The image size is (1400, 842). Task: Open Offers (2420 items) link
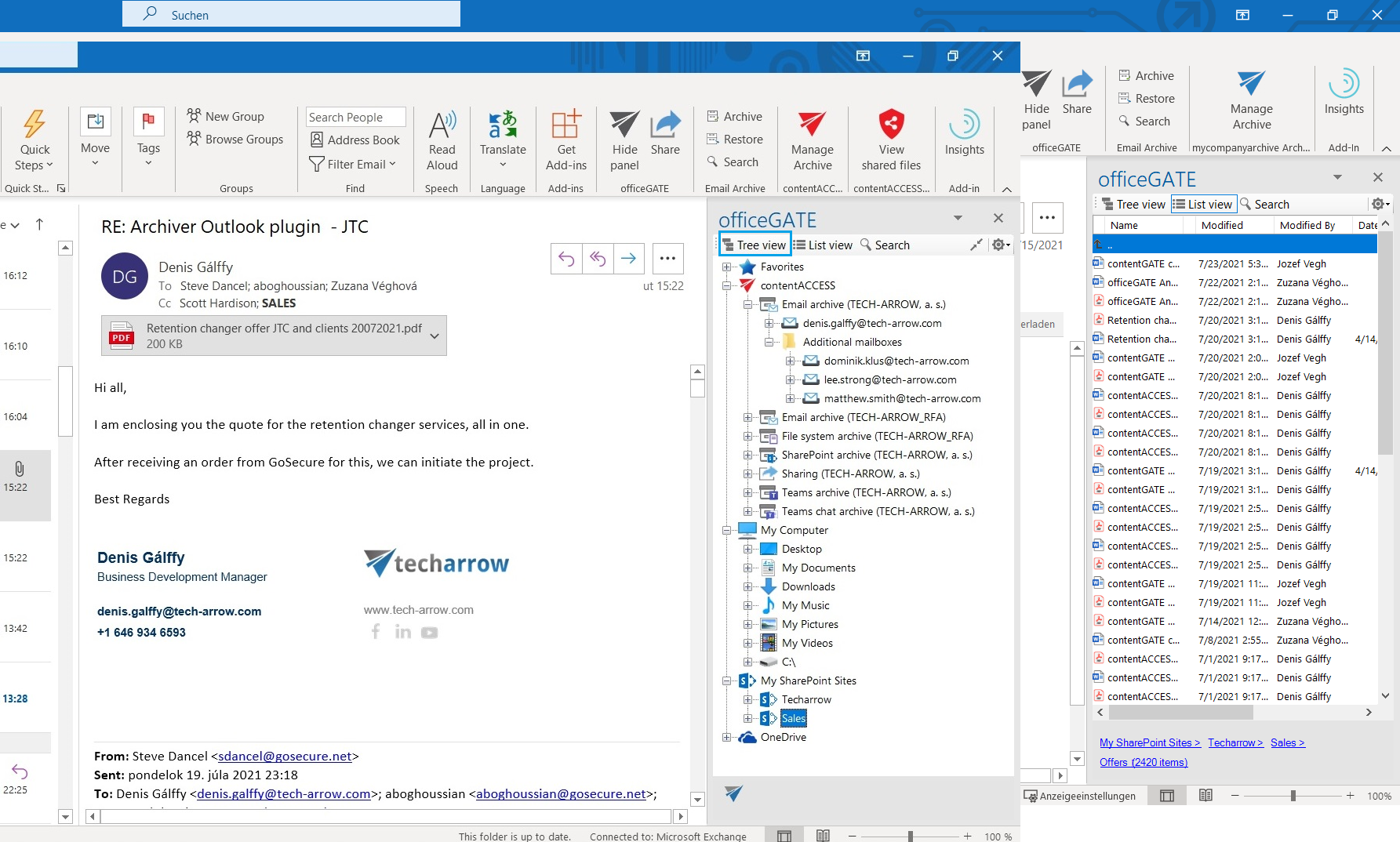pyautogui.click(x=1143, y=763)
